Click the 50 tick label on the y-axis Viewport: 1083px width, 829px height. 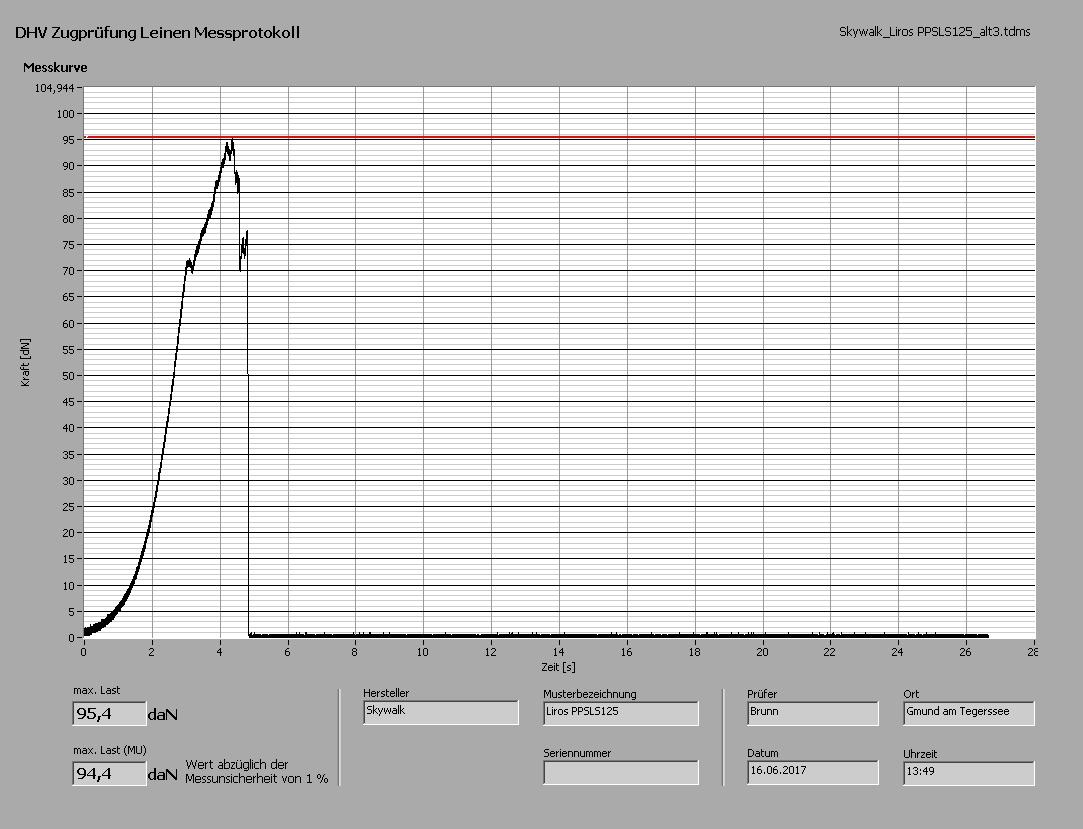pos(68,376)
